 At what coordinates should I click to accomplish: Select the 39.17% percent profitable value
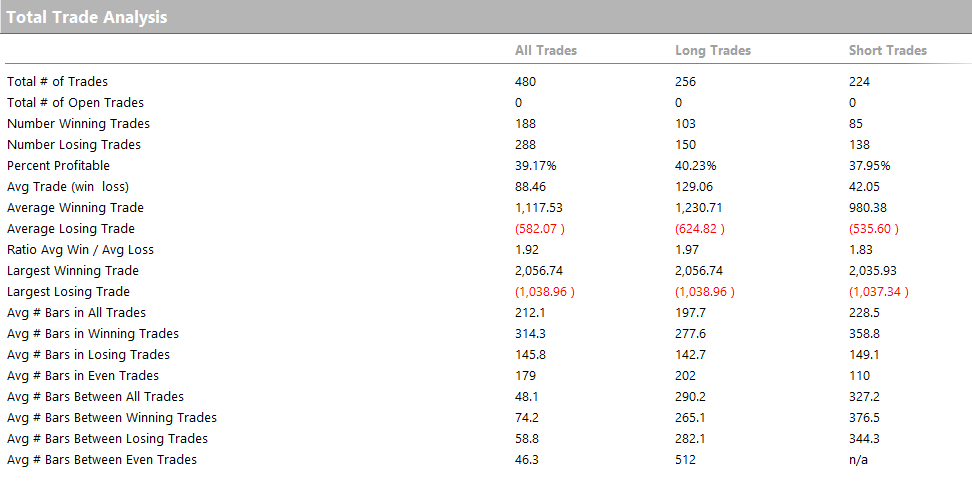click(x=536, y=166)
